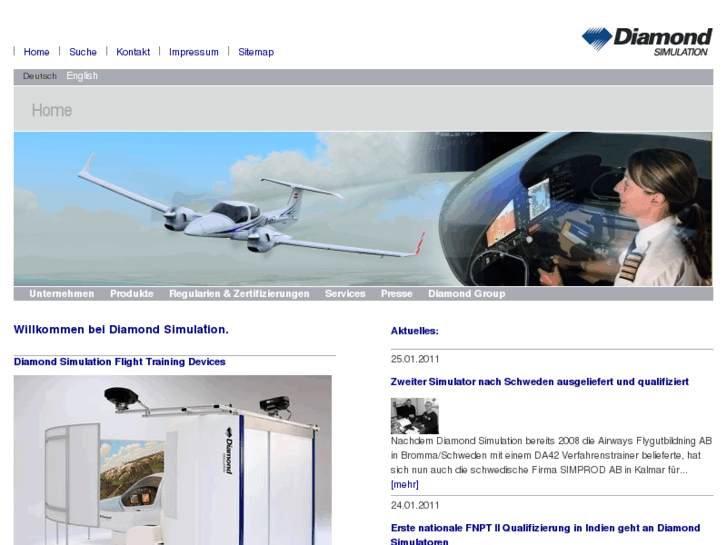The image size is (727, 545).
Task: Open 'Erste nationale FNPT II Qualifizierung' article
Action: pos(545,534)
